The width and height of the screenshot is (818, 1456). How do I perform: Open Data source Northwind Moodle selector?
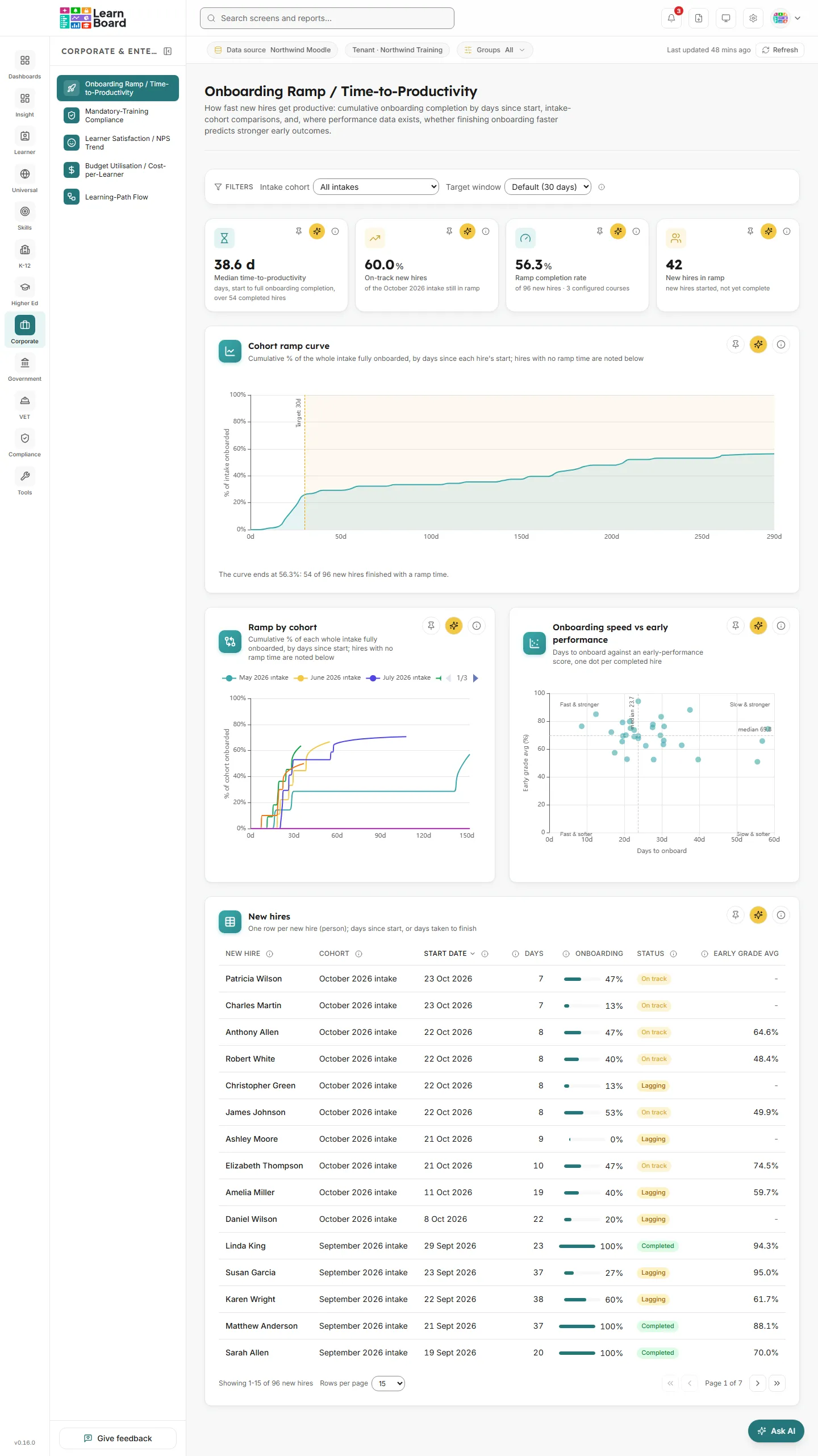pos(273,50)
